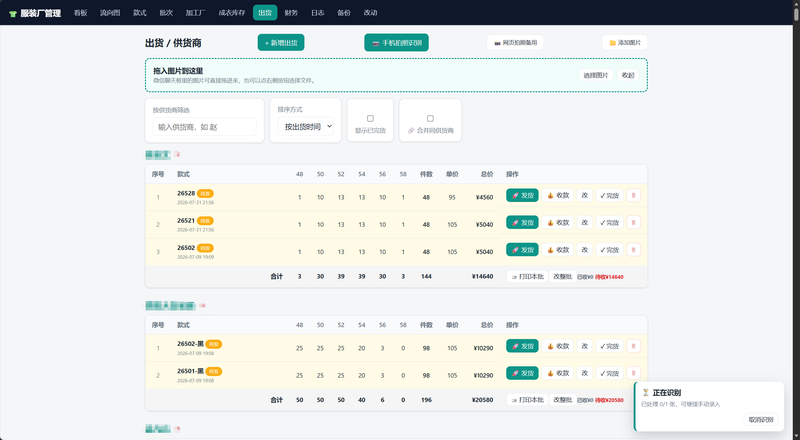Click 收款 money bag for 26501-黑 row

pyautogui.click(x=558, y=373)
